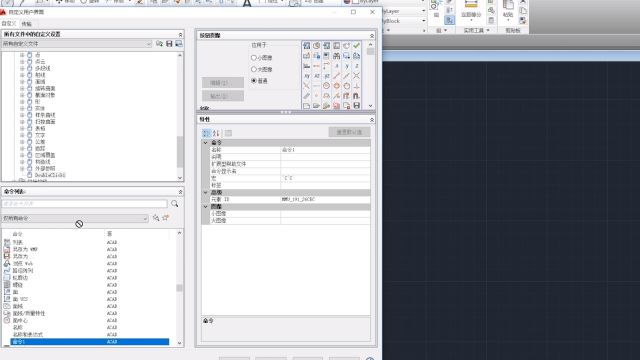Screen dimensions: 640x360
Task: Click the 编辑 button
Action: [x=223, y=83]
